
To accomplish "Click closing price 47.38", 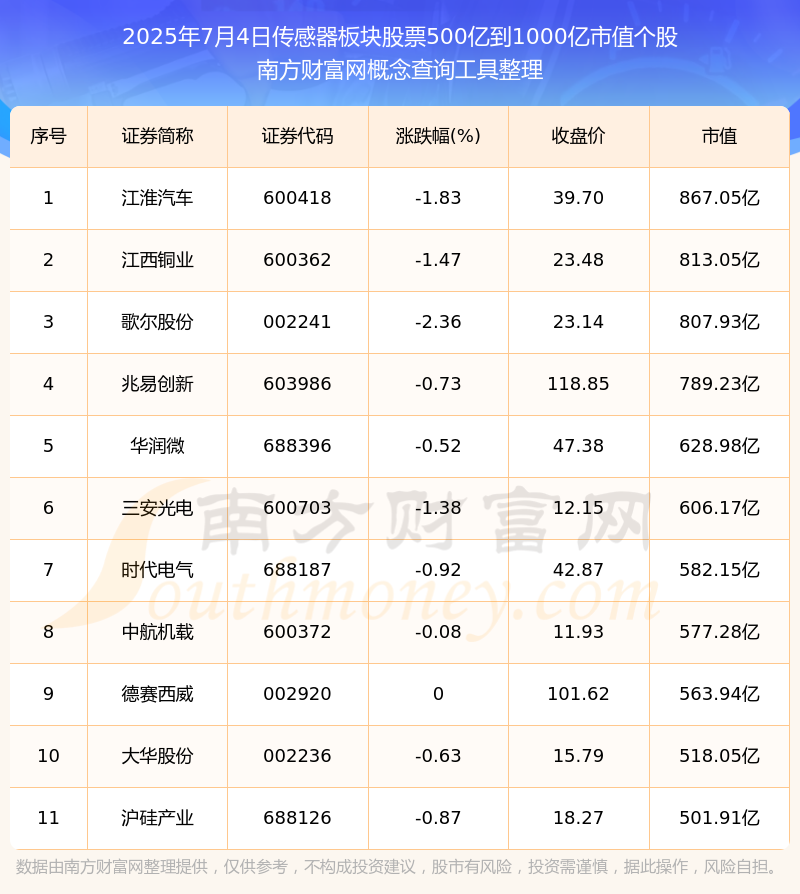I will click(x=578, y=446).
